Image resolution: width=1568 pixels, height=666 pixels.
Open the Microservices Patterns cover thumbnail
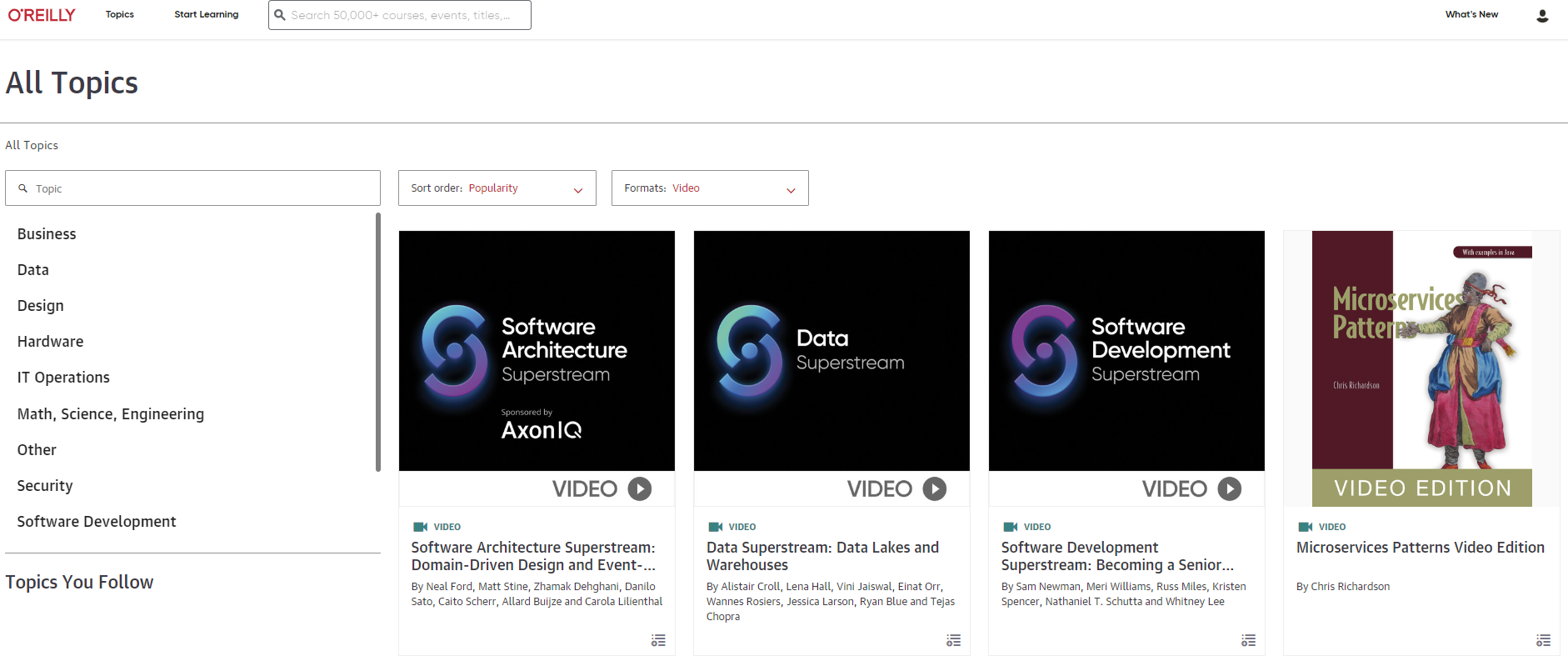(1421, 368)
